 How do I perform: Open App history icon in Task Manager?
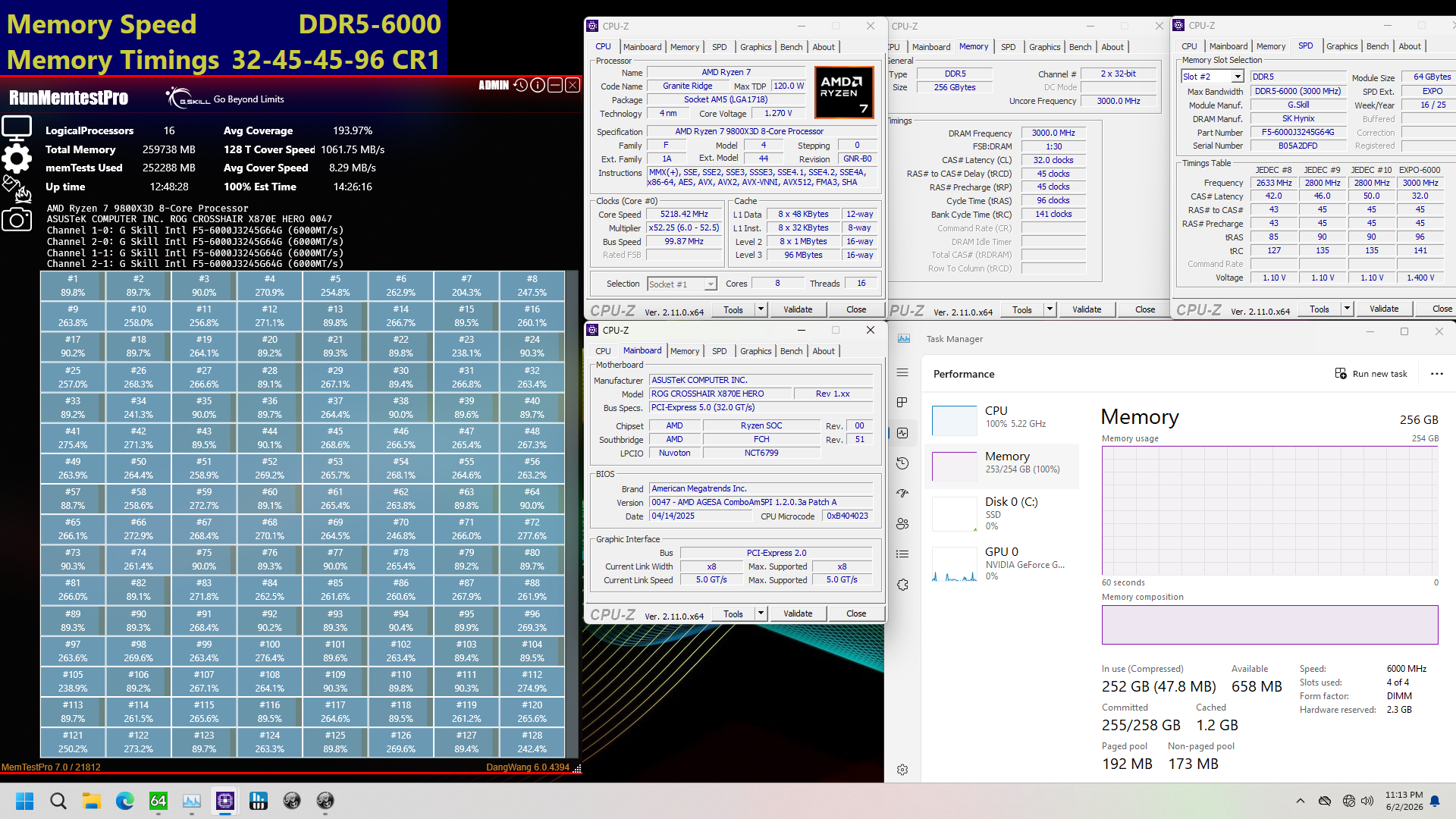tap(902, 463)
